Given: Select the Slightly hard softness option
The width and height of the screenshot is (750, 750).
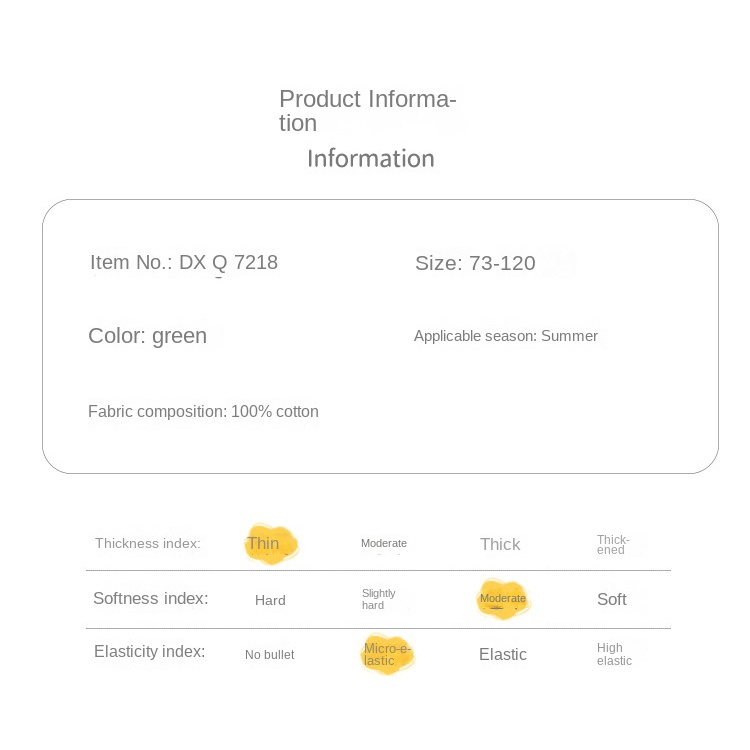Looking at the screenshot, I should 378,599.
